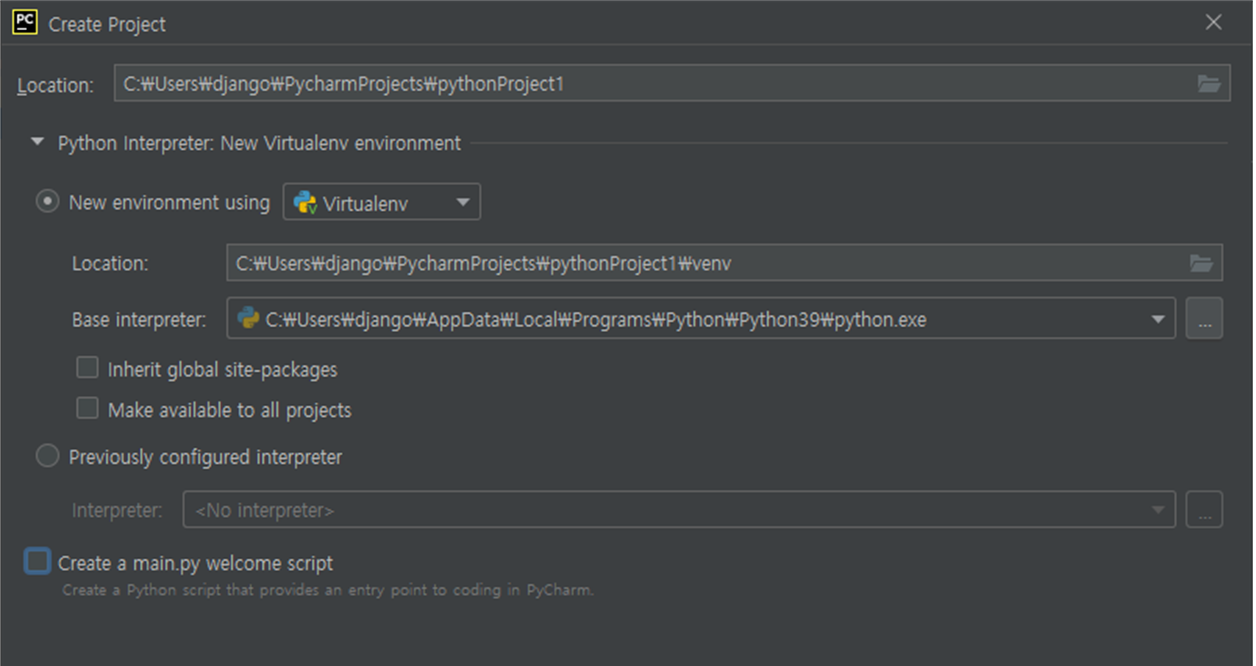1256x666 pixels.
Task: Click the top project Location label
Action: (56, 85)
